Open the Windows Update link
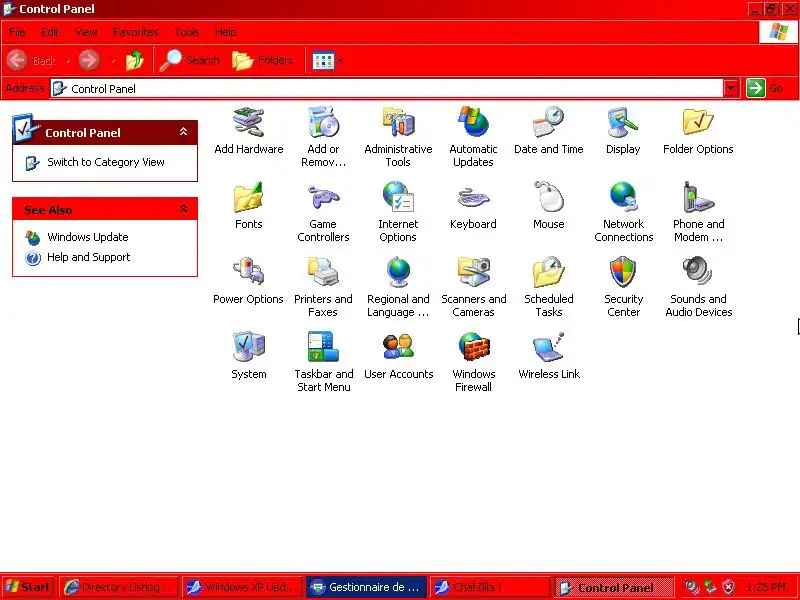Image resolution: width=800 pixels, height=600 pixels. click(87, 237)
